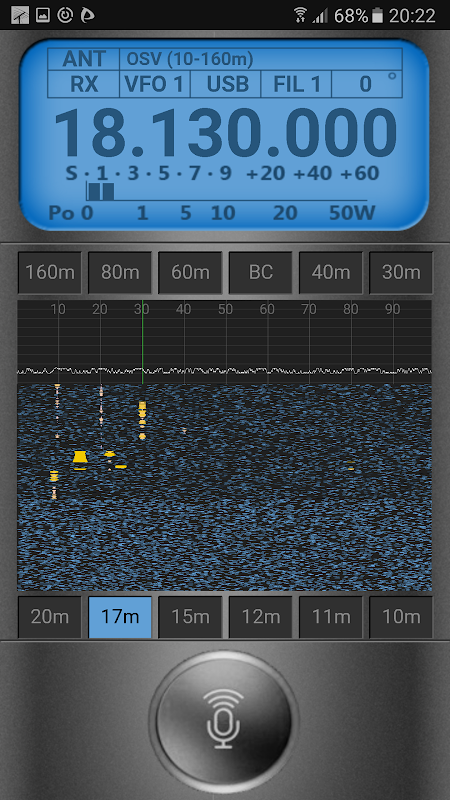Switch to the 80m band
This screenshot has height=800, width=450.
120,272
